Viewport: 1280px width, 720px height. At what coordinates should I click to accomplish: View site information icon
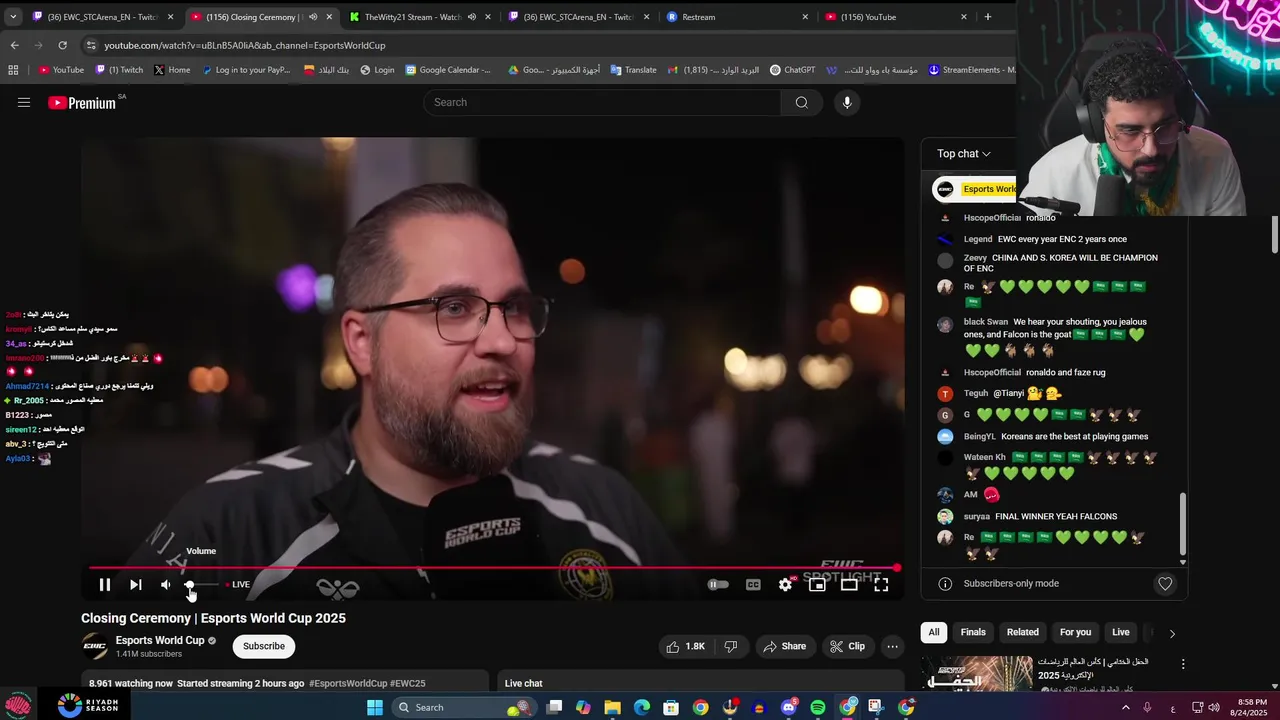pyautogui.click(x=91, y=45)
